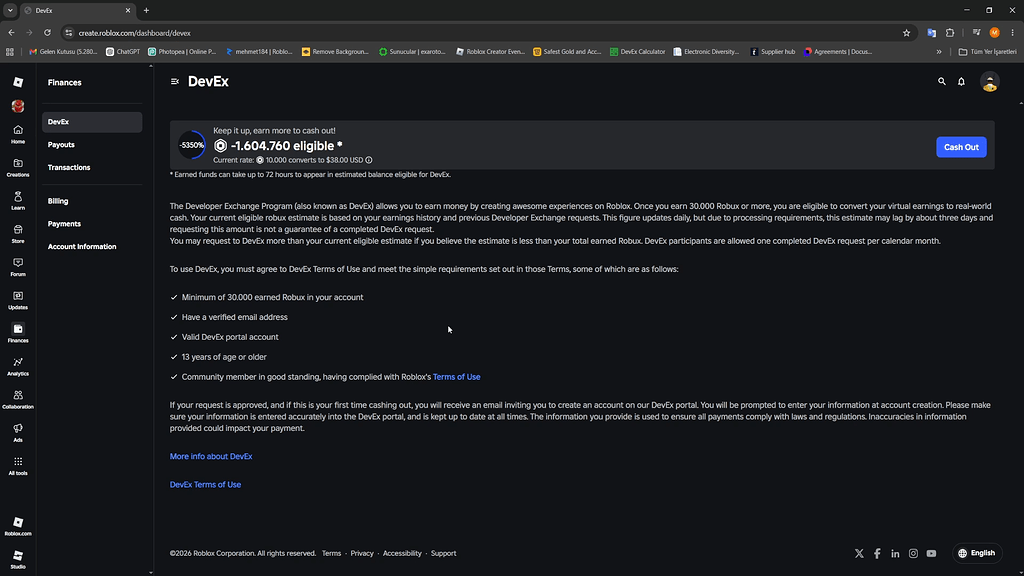Open the LinkedIn social icon
The height and width of the screenshot is (576, 1024).
895,553
